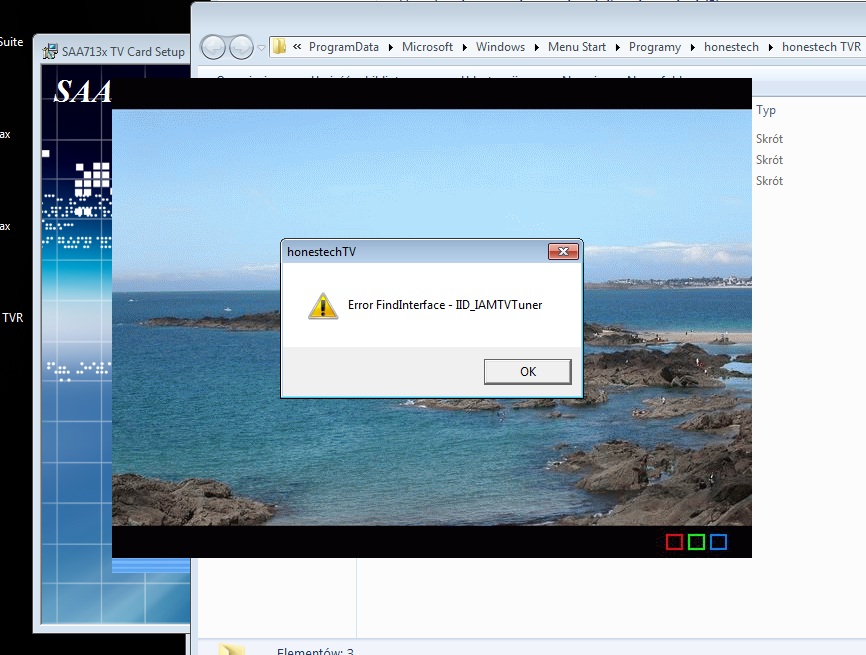Click the yellow warning icon in dialog

coord(323,307)
